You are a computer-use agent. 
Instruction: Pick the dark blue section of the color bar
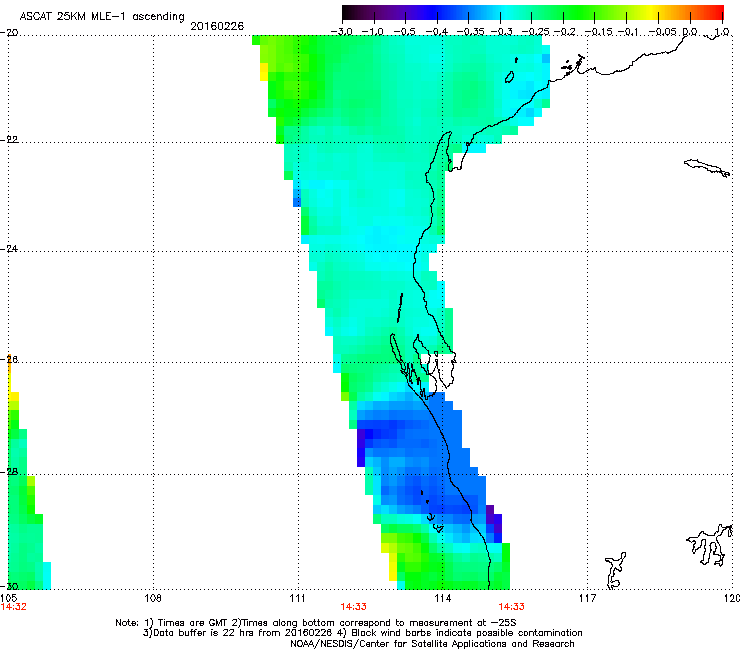[434, 13]
